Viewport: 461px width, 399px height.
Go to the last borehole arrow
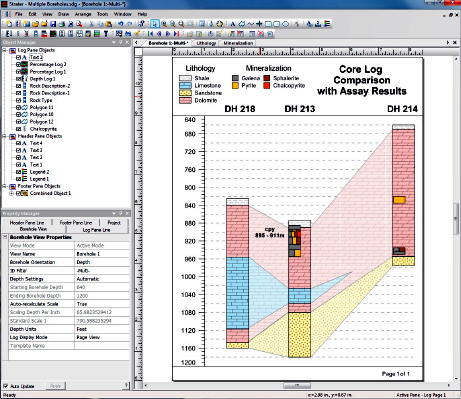tap(176, 34)
